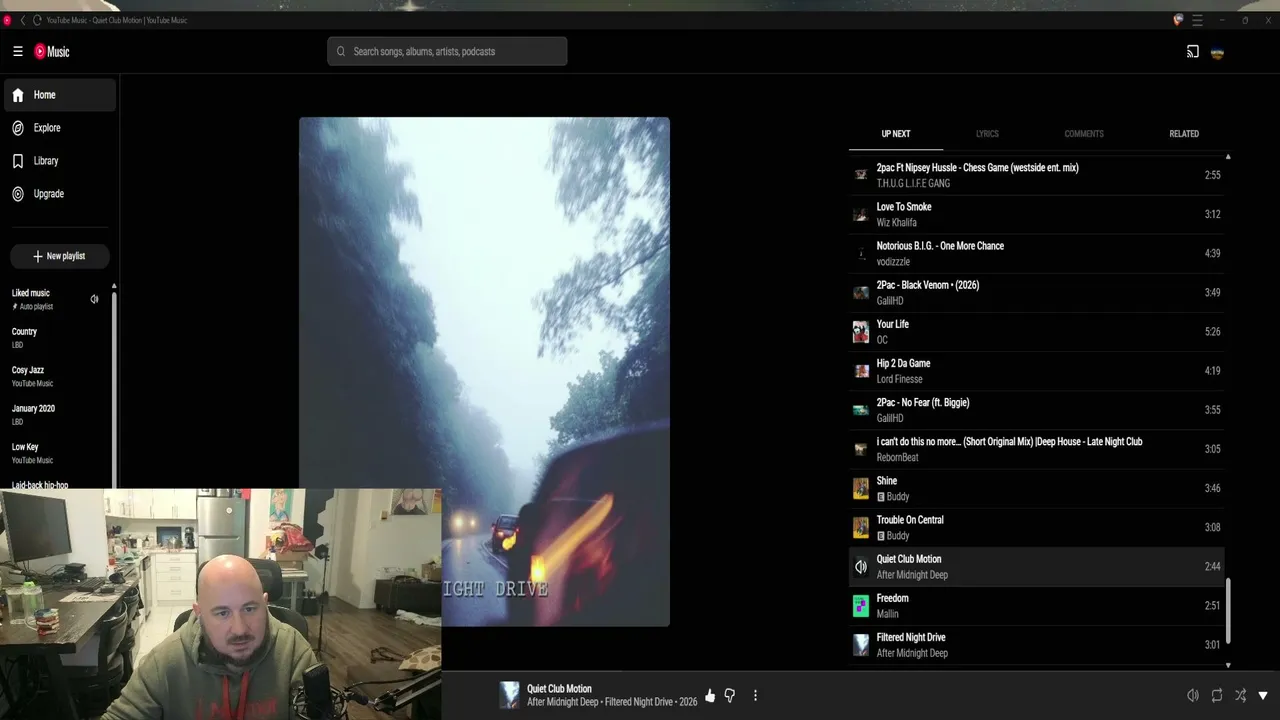Click After Midnight Deep in player bar
Viewport: 1280px width, 720px height.
[x=563, y=702]
